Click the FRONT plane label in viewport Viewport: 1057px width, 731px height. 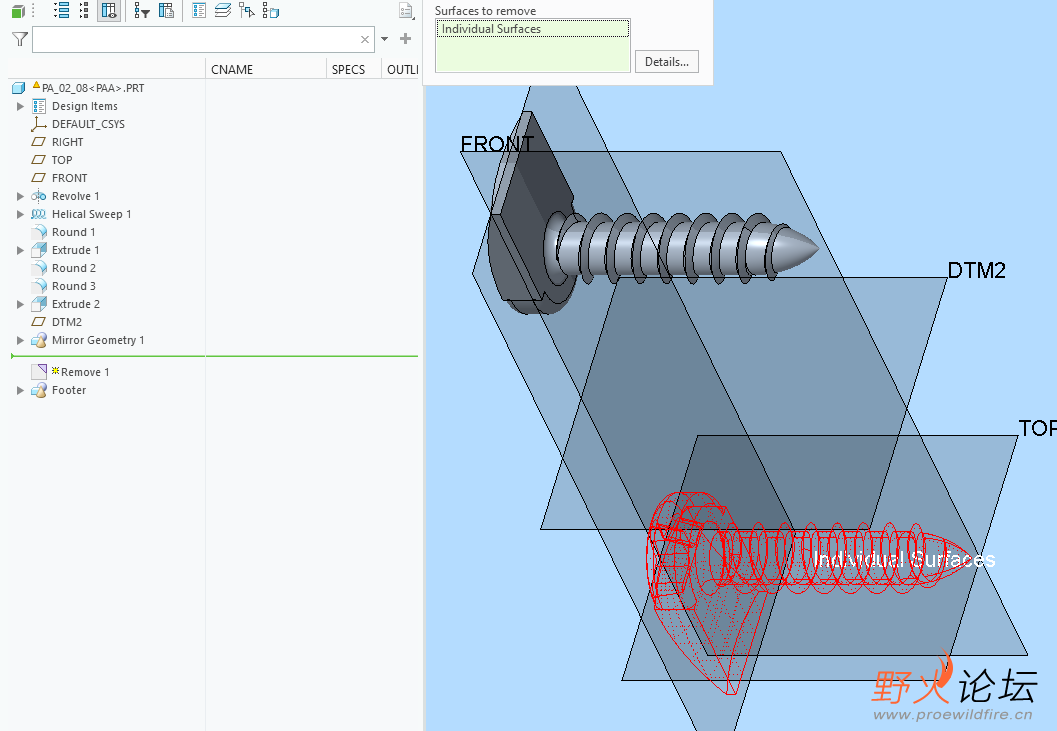497,144
